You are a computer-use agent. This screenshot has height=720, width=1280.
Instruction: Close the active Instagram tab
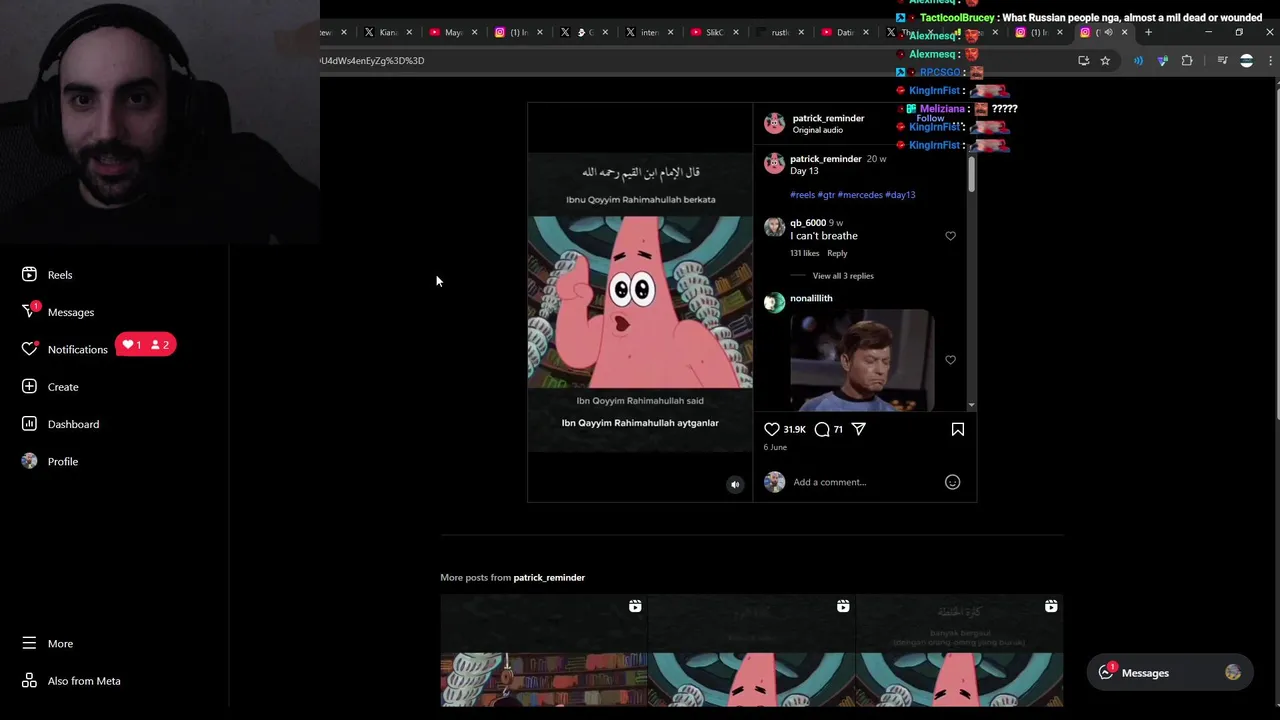tap(1124, 32)
